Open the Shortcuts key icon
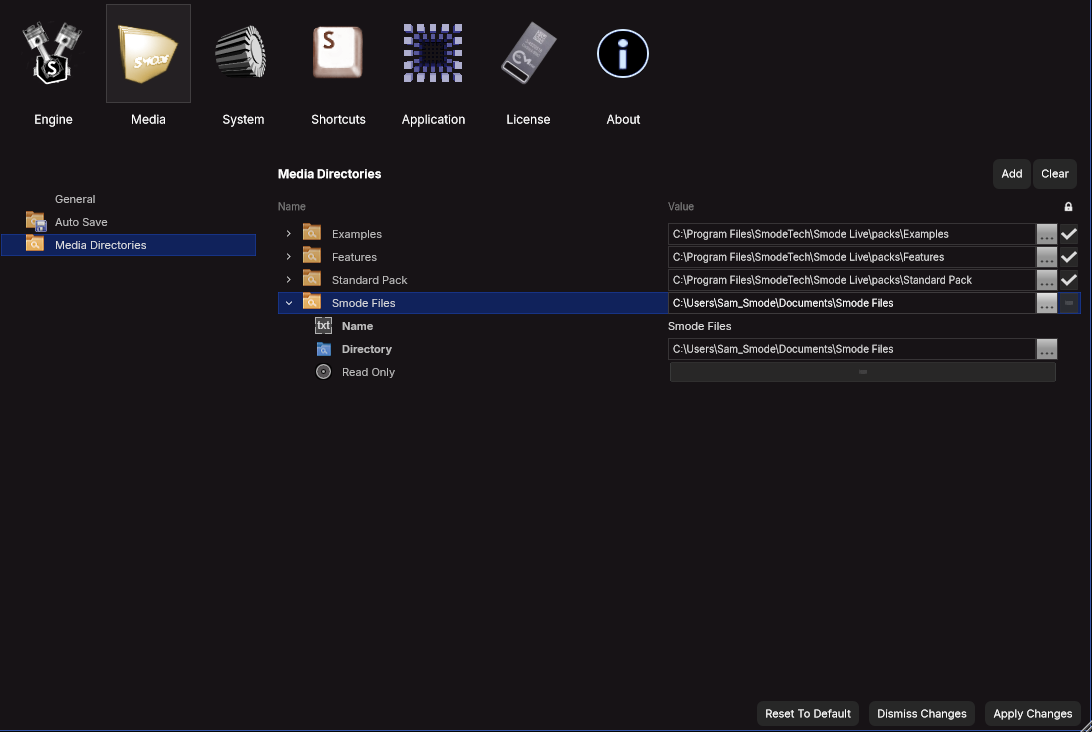This screenshot has width=1092, height=732. [x=338, y=52]
